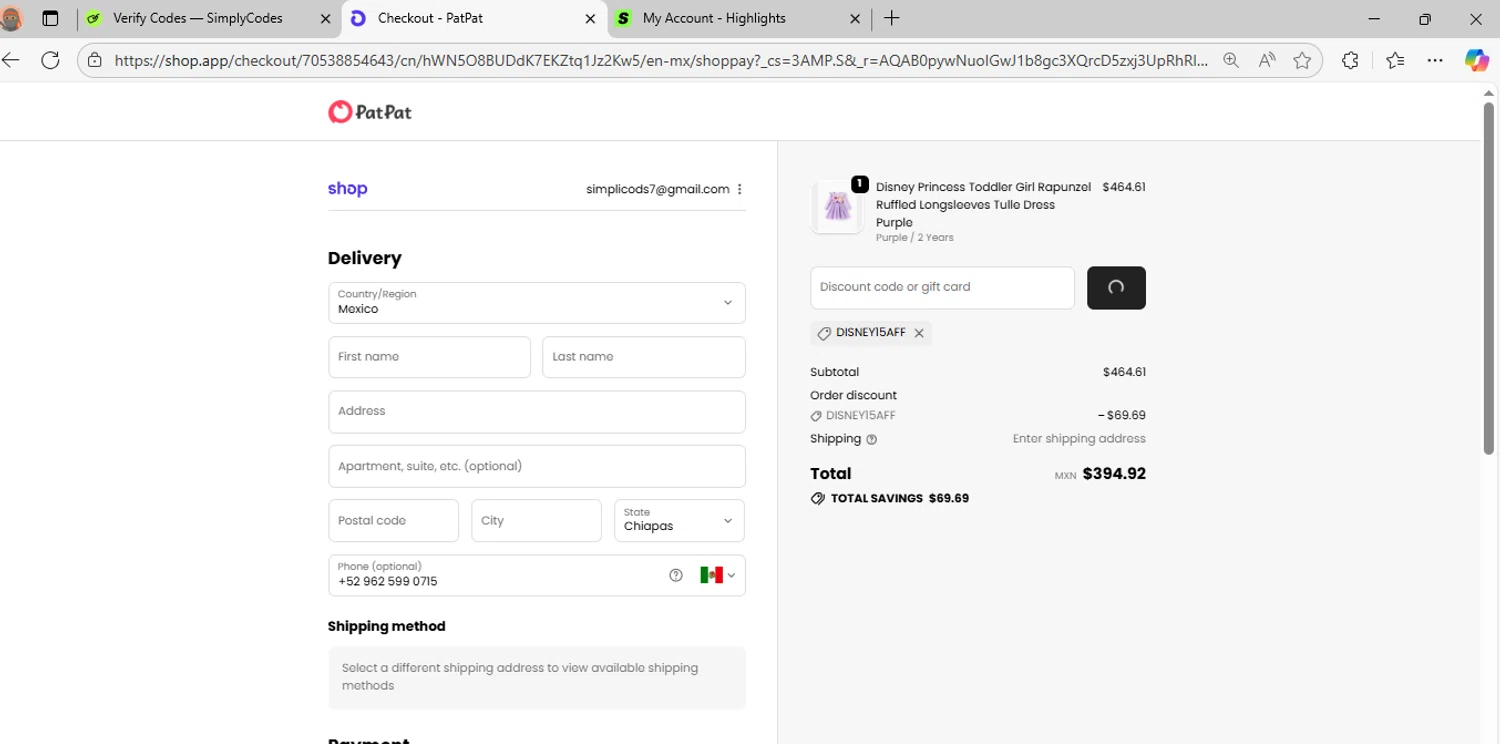Expand the State dropdown showing Chiapas
The height and width of the screenshot is (744, 1500).
[x=680, y=520]
